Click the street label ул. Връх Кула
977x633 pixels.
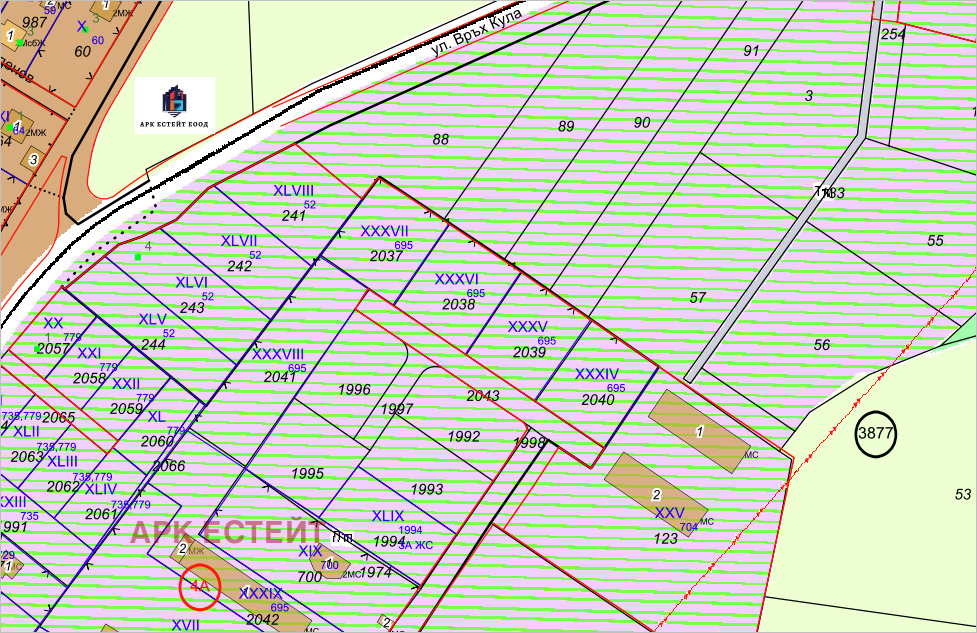(x=476, y=31)
